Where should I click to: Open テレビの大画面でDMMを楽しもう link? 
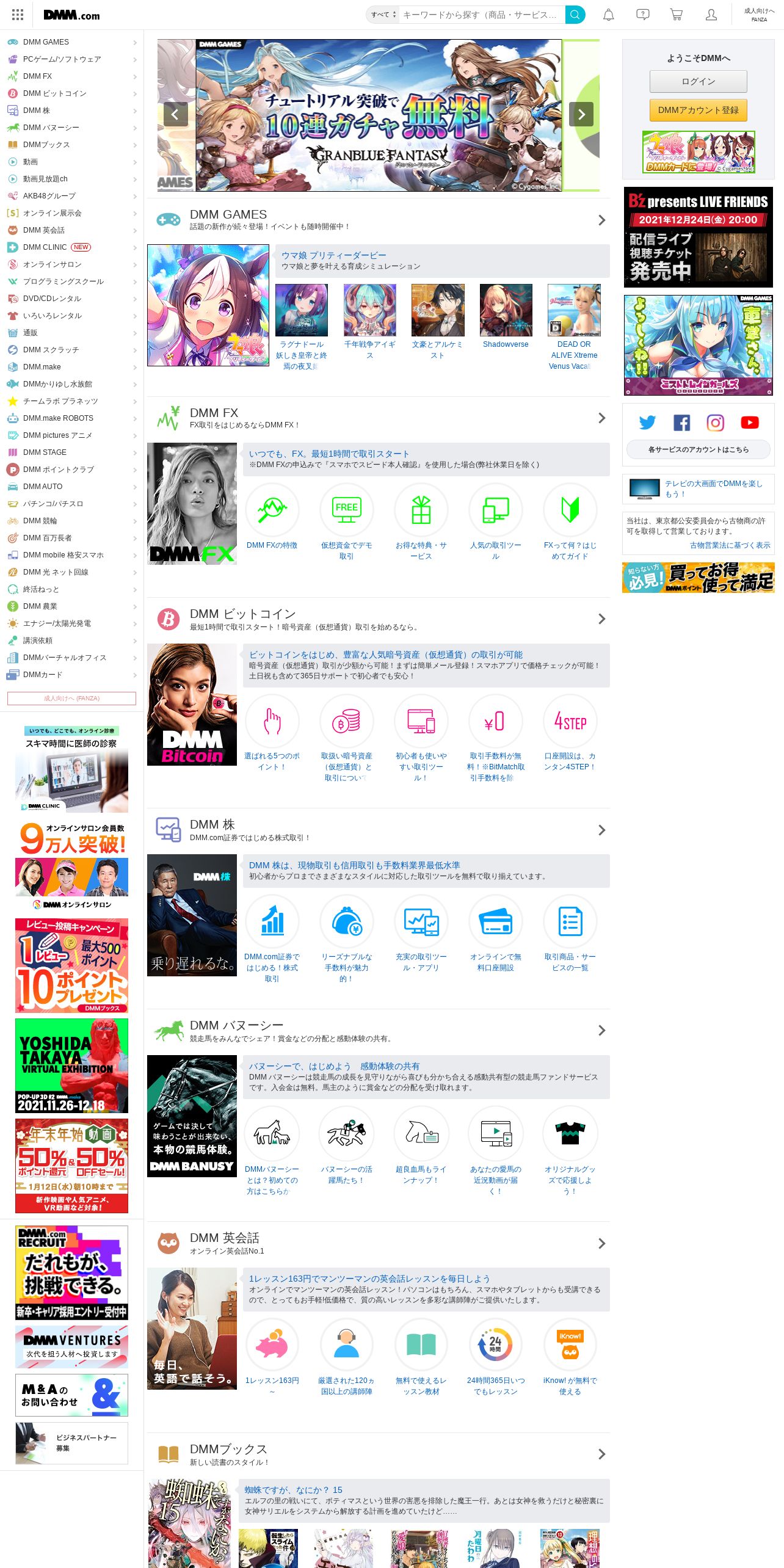coord(714,488)
